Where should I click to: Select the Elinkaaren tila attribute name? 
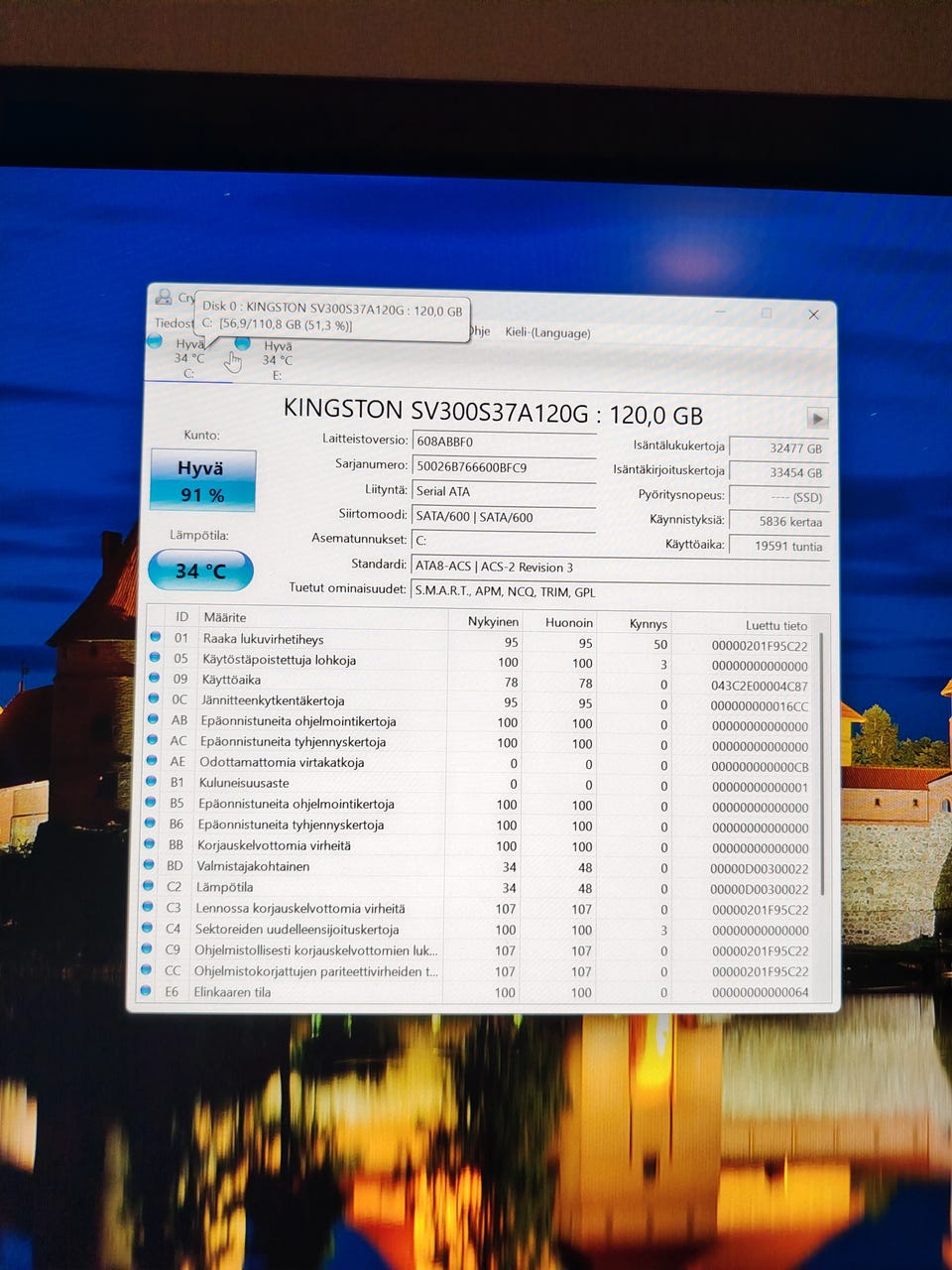point(232,992)
